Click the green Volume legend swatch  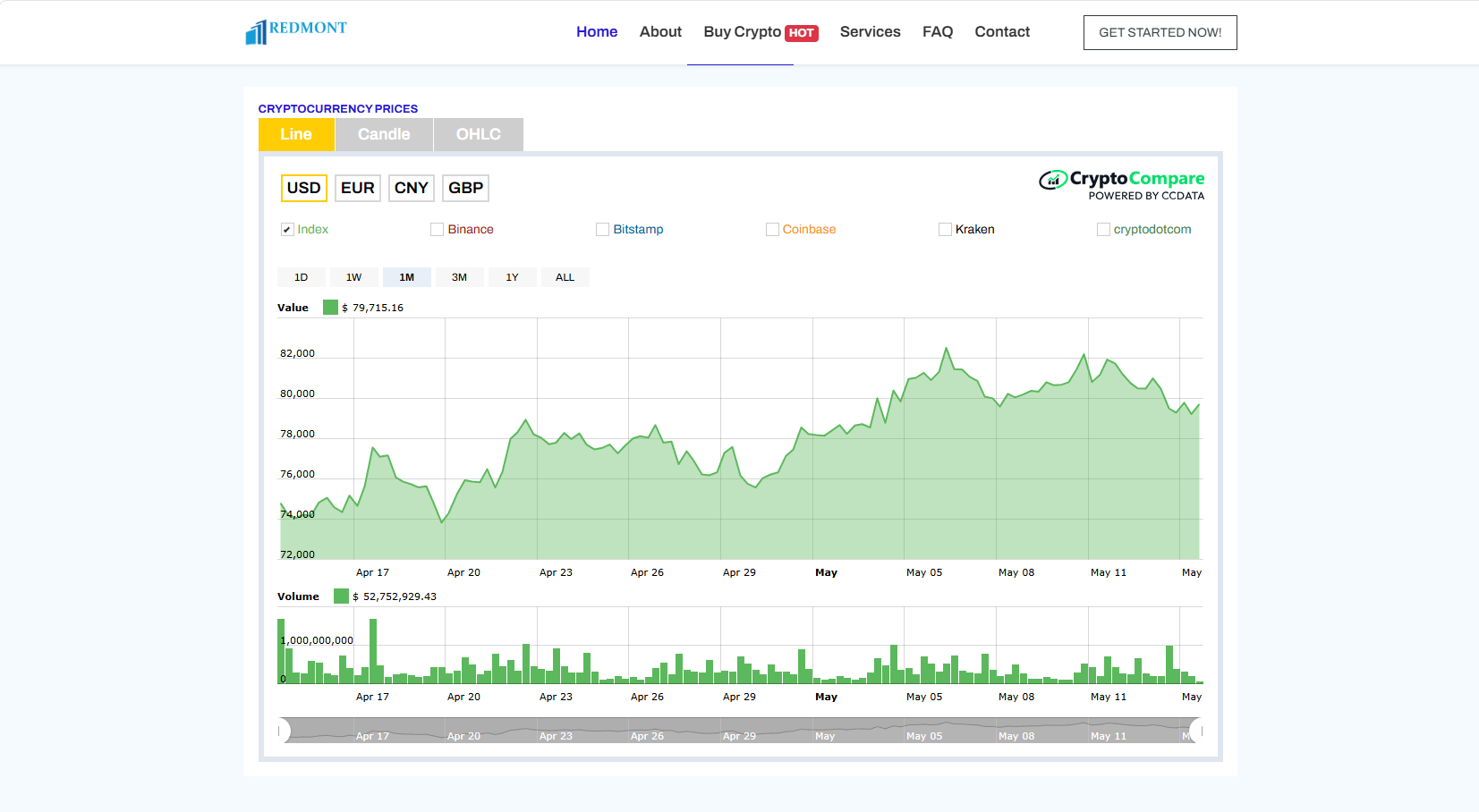341,596
